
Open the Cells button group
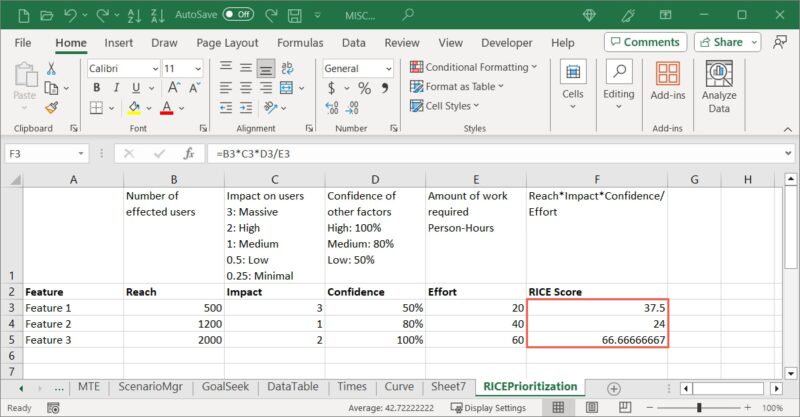coord(573,85)
